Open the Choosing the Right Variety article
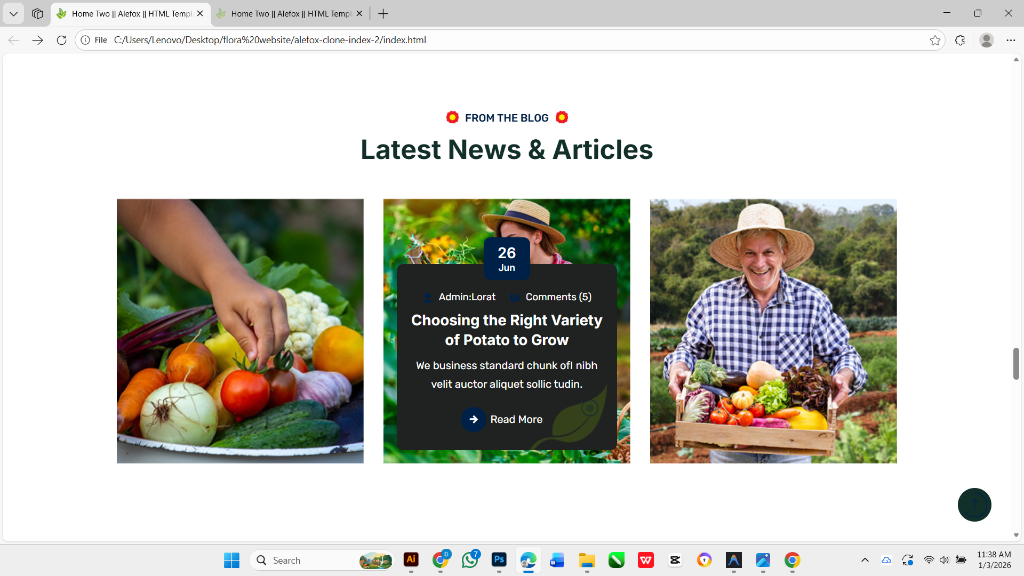 506,330
